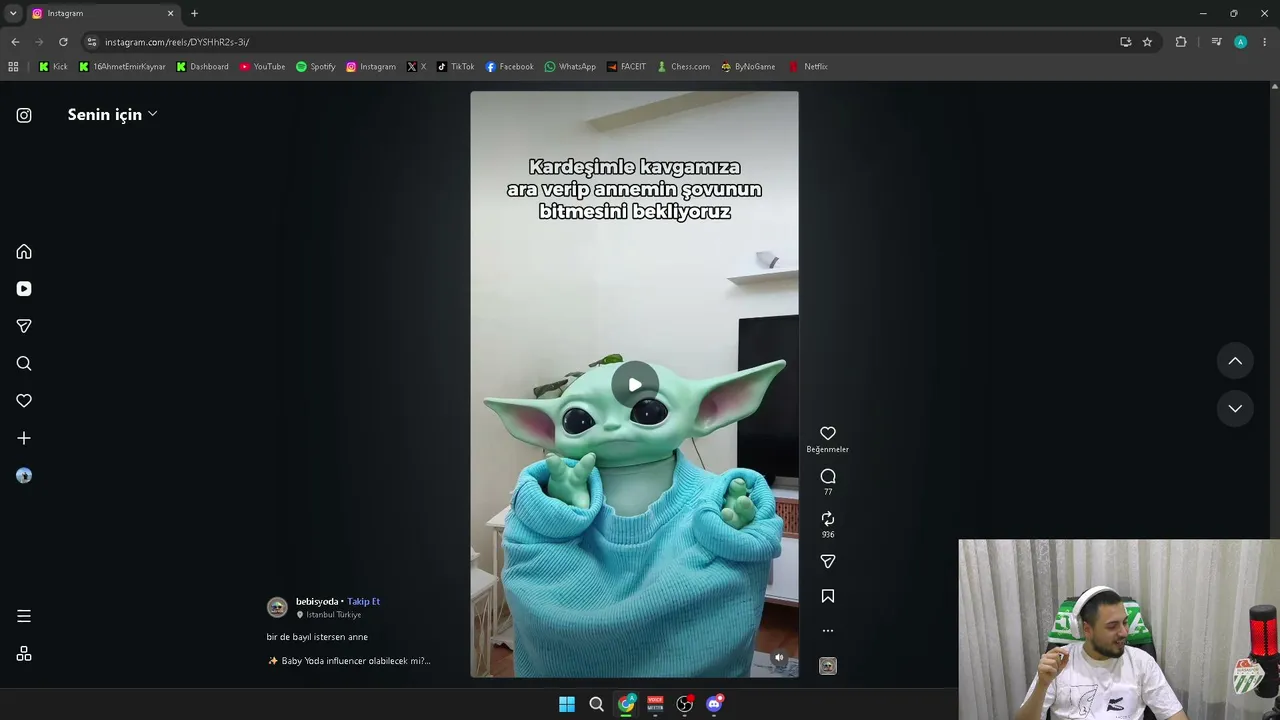The height and width of the screenshot is (720, 1280).
Task: Open your profile avatar in the sidebar
Action: point(24,476)
